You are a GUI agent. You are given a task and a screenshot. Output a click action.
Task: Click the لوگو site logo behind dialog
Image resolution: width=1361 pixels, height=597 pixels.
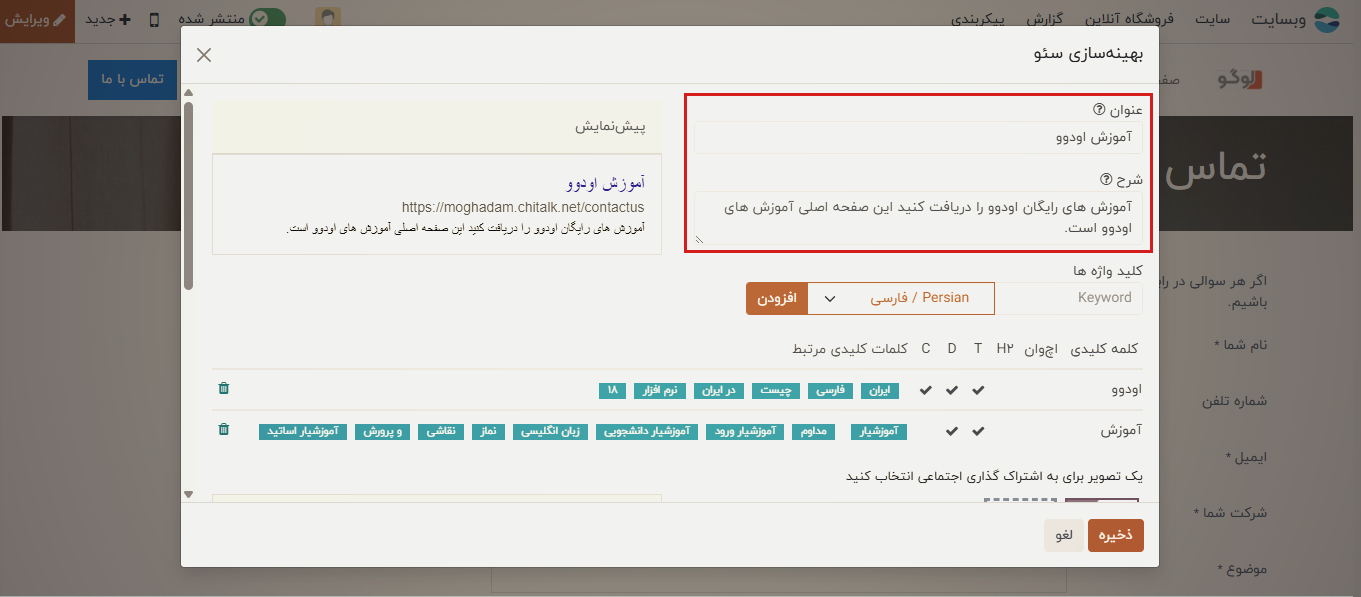1240,79
